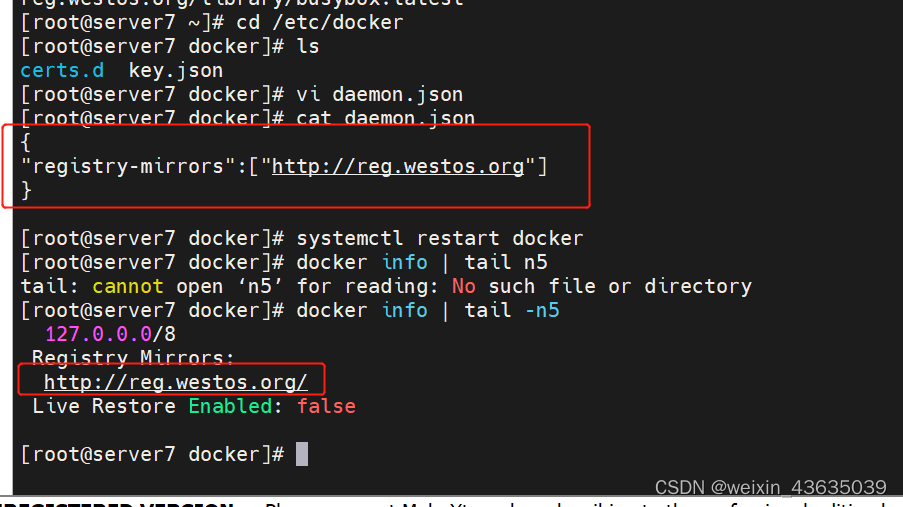Click the 'No such file or directory' error
903x507 pixels.
pyautogui.click(x=602, y=286)
